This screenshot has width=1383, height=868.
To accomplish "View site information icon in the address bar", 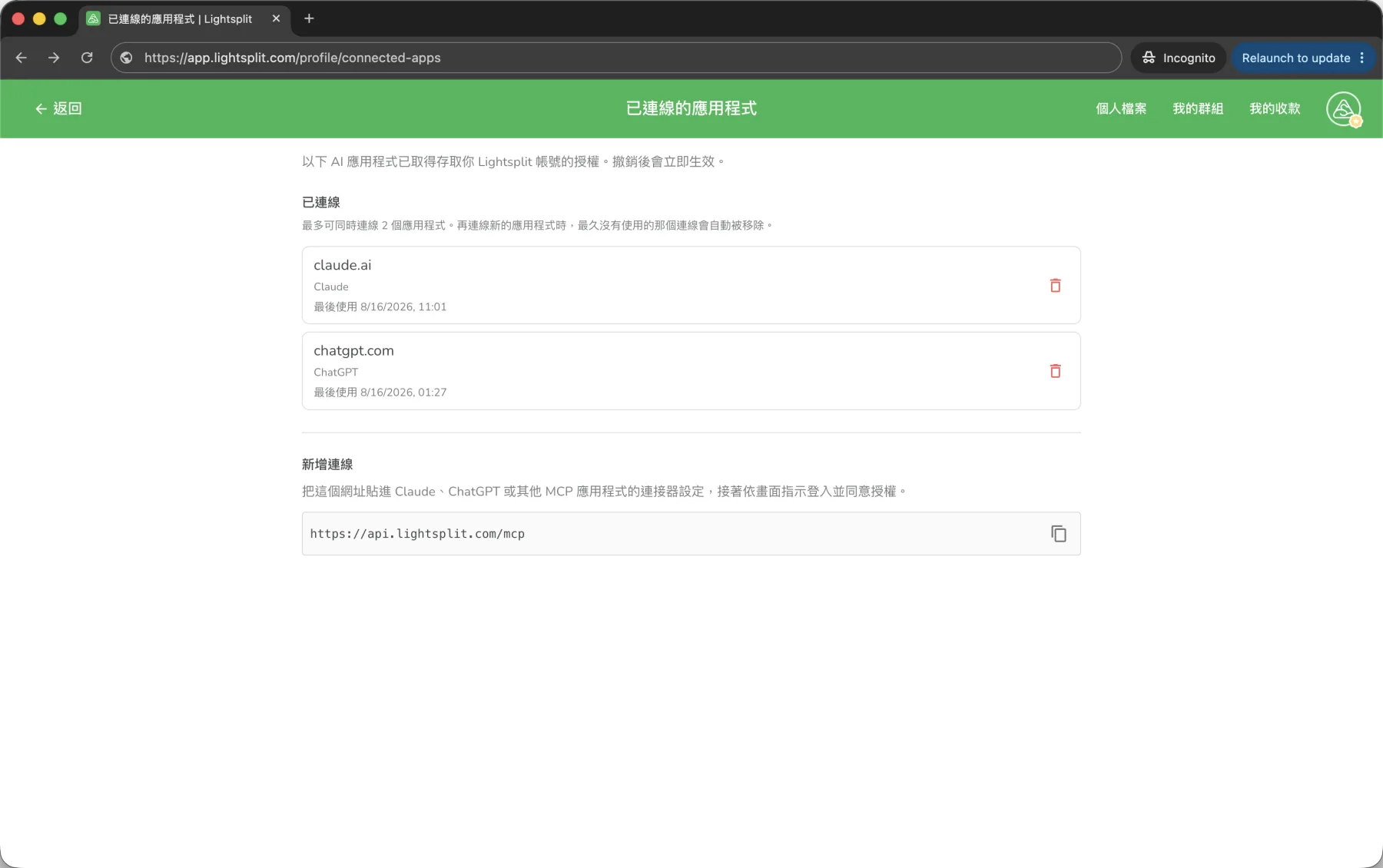I will pyautogui.click(x=127, y=58).
